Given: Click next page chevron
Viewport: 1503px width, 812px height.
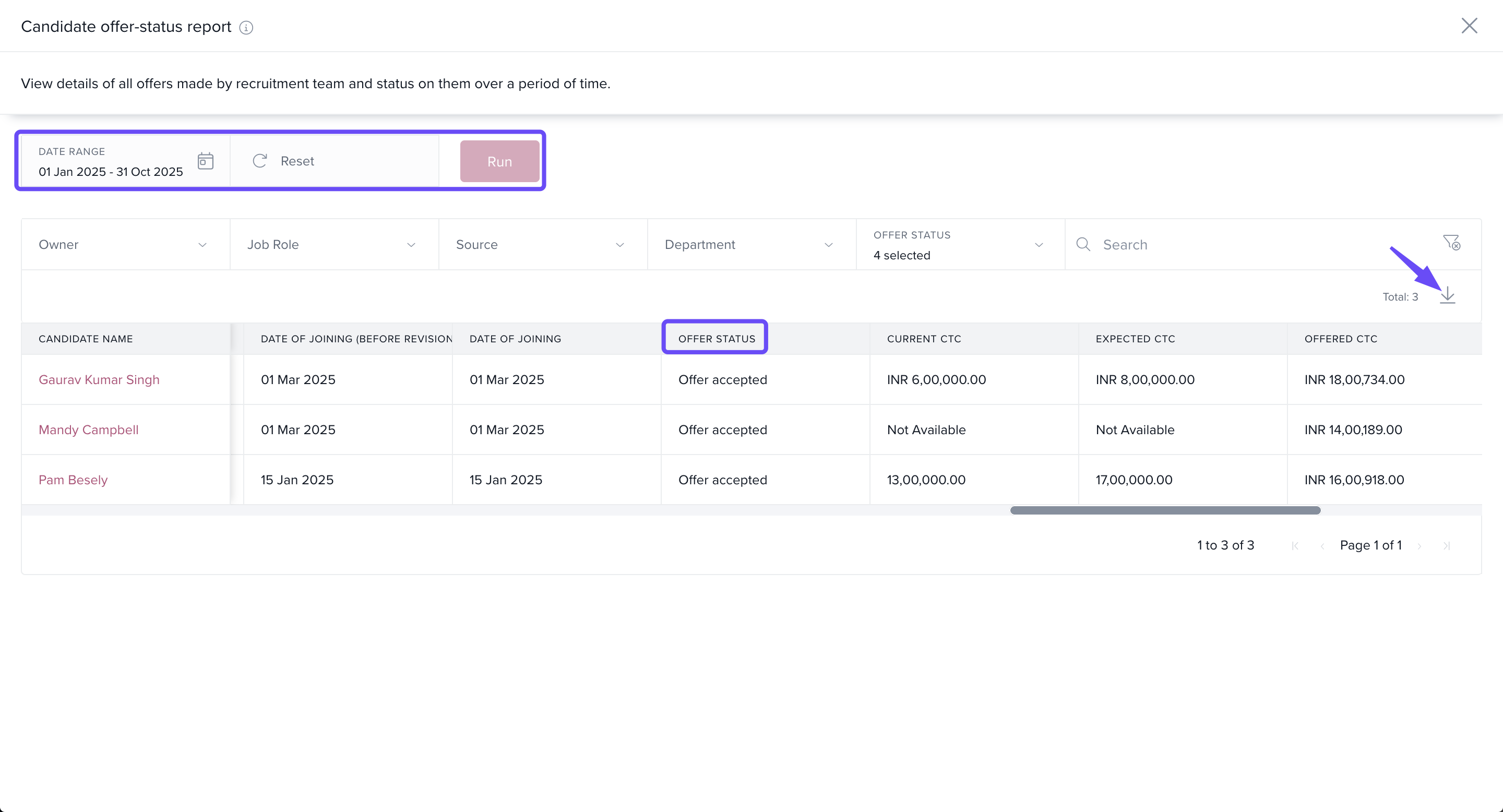Looking at the screenshot, I should (1419, 545).
